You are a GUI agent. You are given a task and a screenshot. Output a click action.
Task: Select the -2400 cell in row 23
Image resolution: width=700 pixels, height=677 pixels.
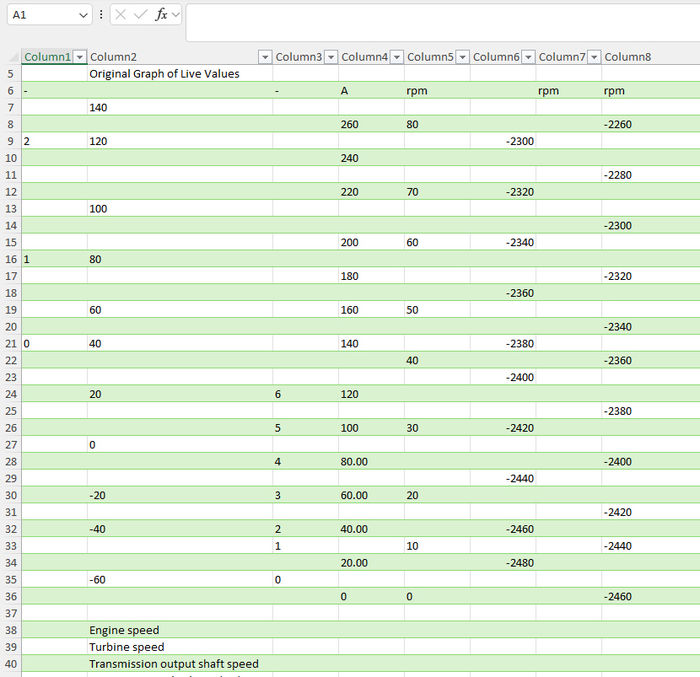click(503, 377)
